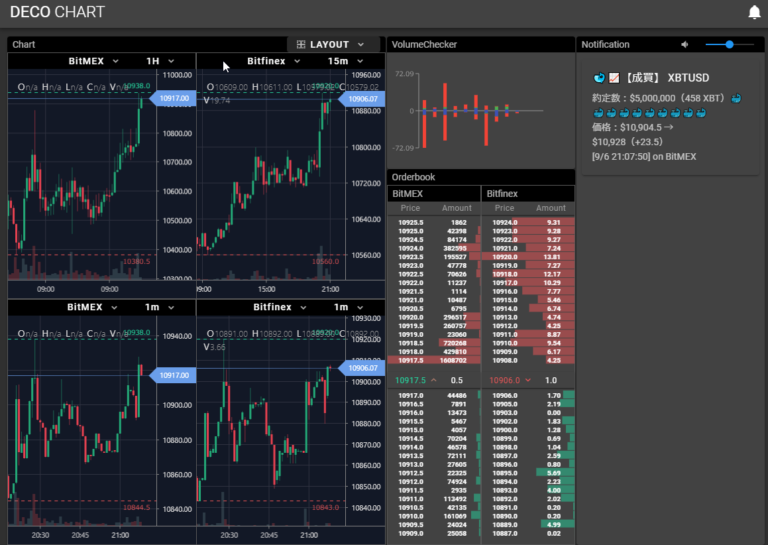Click the notification bell icon
This screenshot has height=545, width=768.
[754, 13]
